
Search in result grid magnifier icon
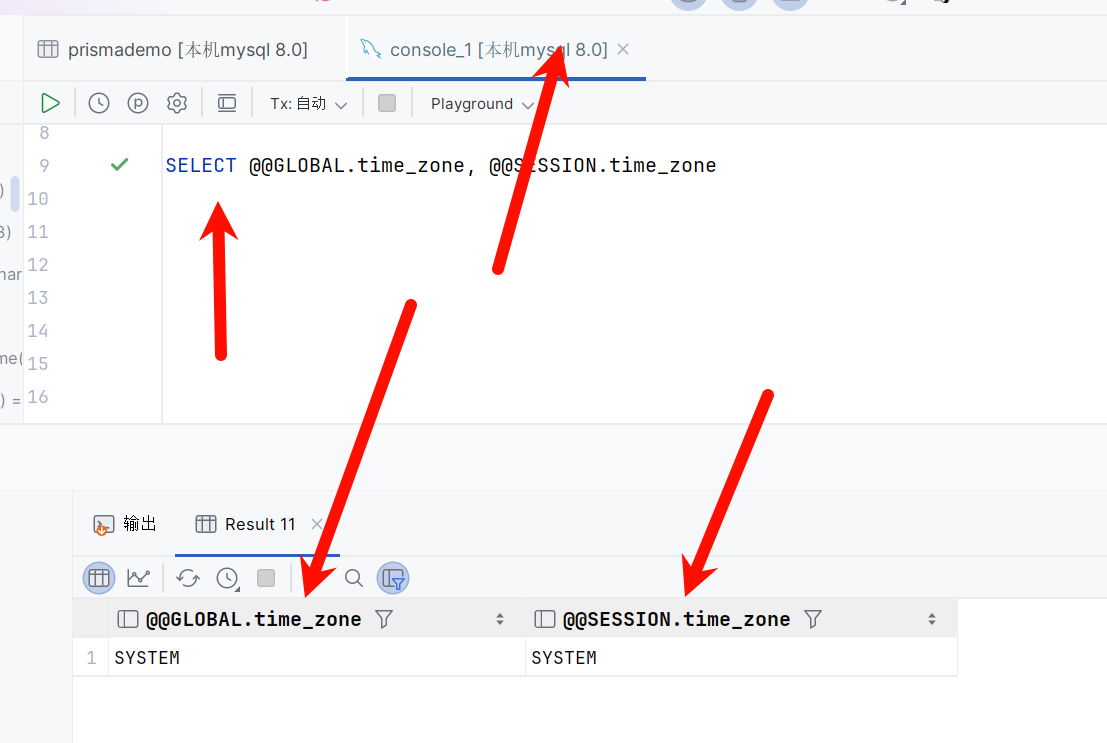(x=354, y=578)
